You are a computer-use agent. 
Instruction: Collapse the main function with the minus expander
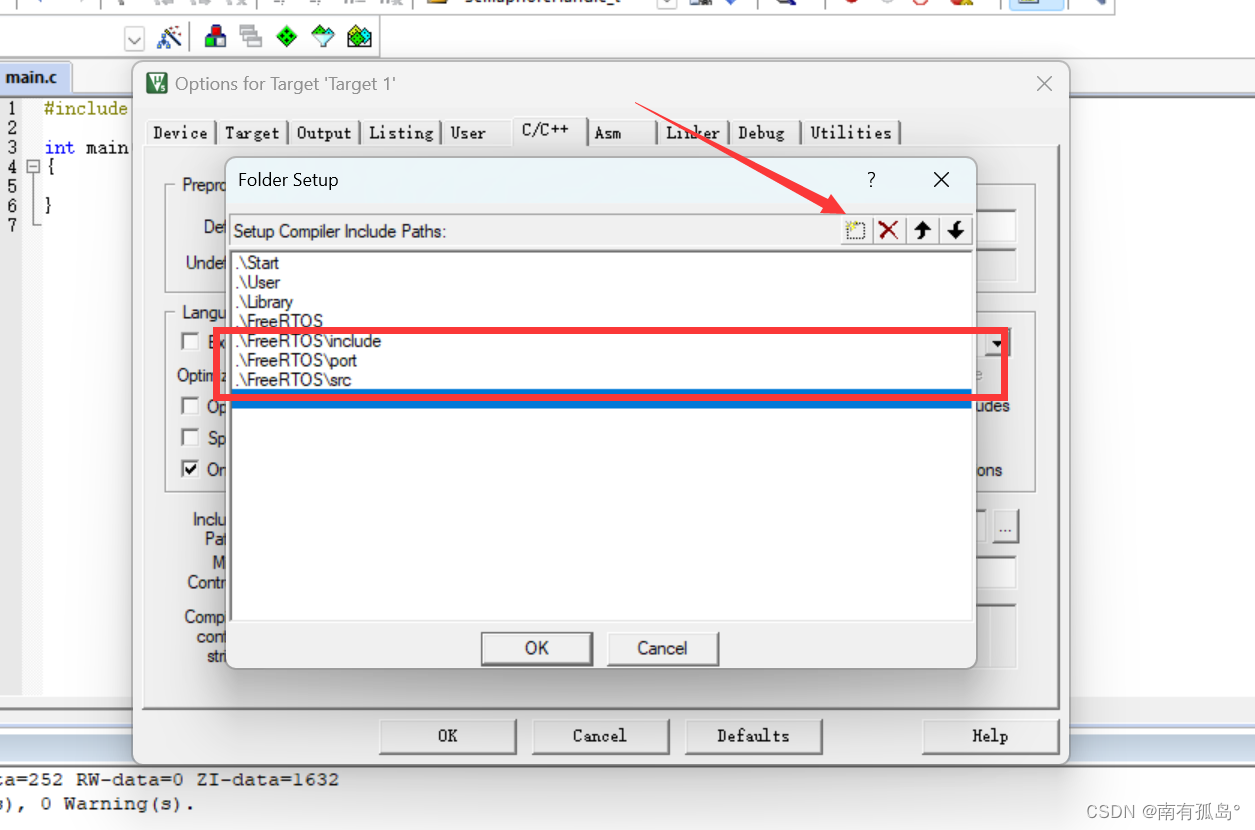(31, 166)
